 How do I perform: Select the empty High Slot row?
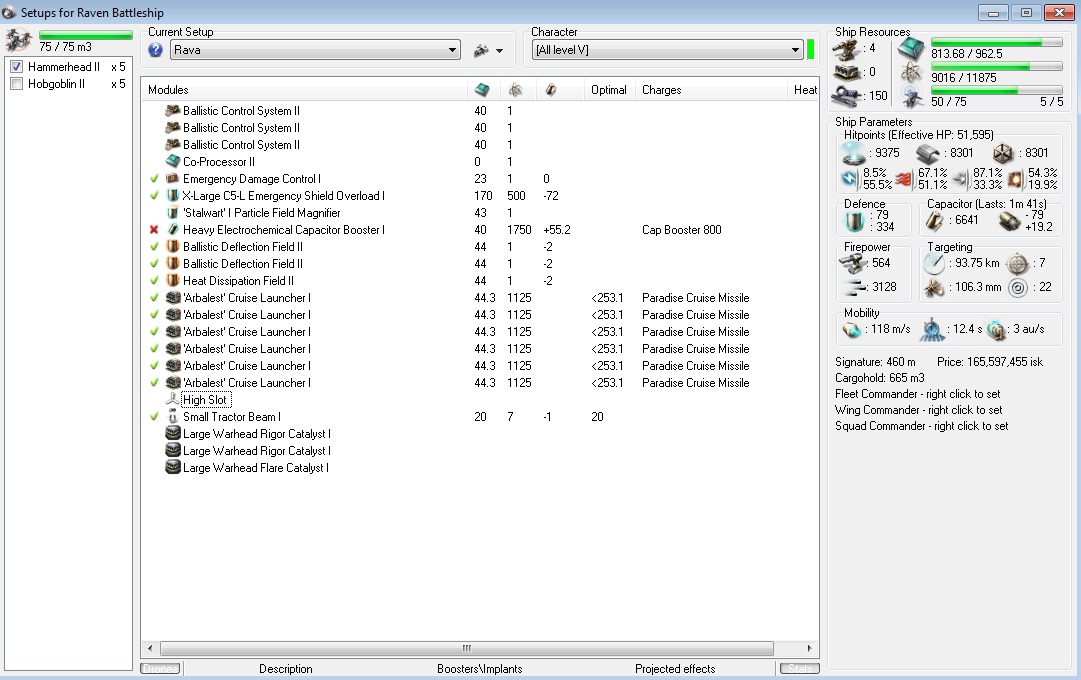(x=205, y=400)
